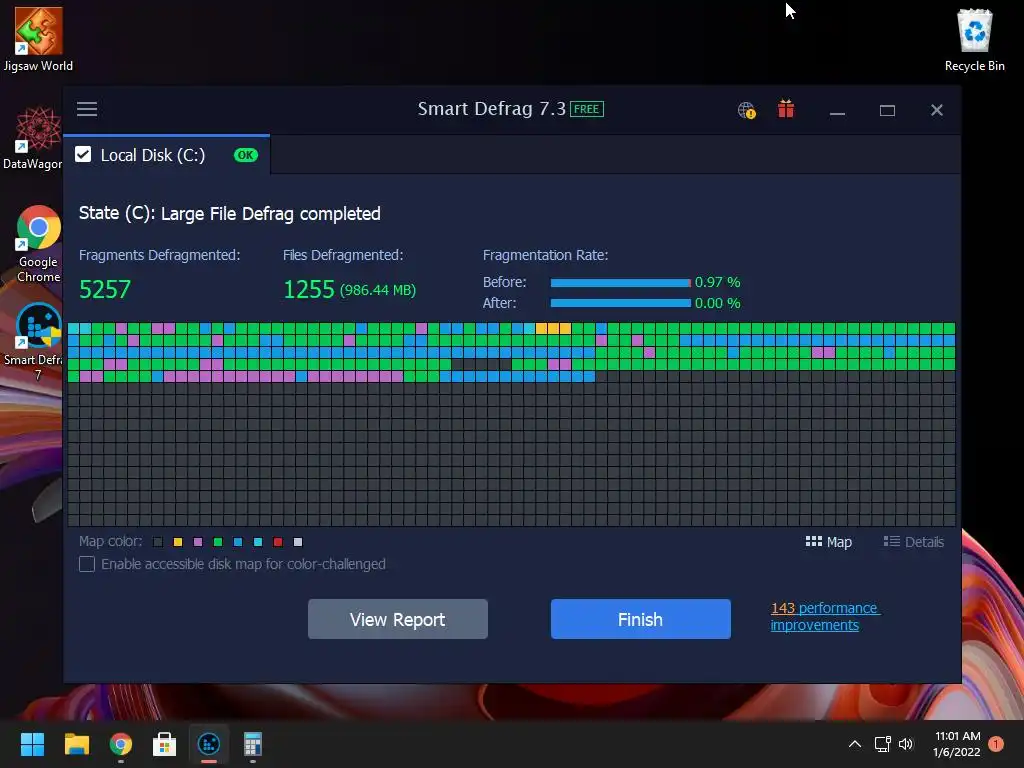Viewport: 1024px width, 768px height.
Task: Open File Explorer from the taskbar
Action: point(76,744)
